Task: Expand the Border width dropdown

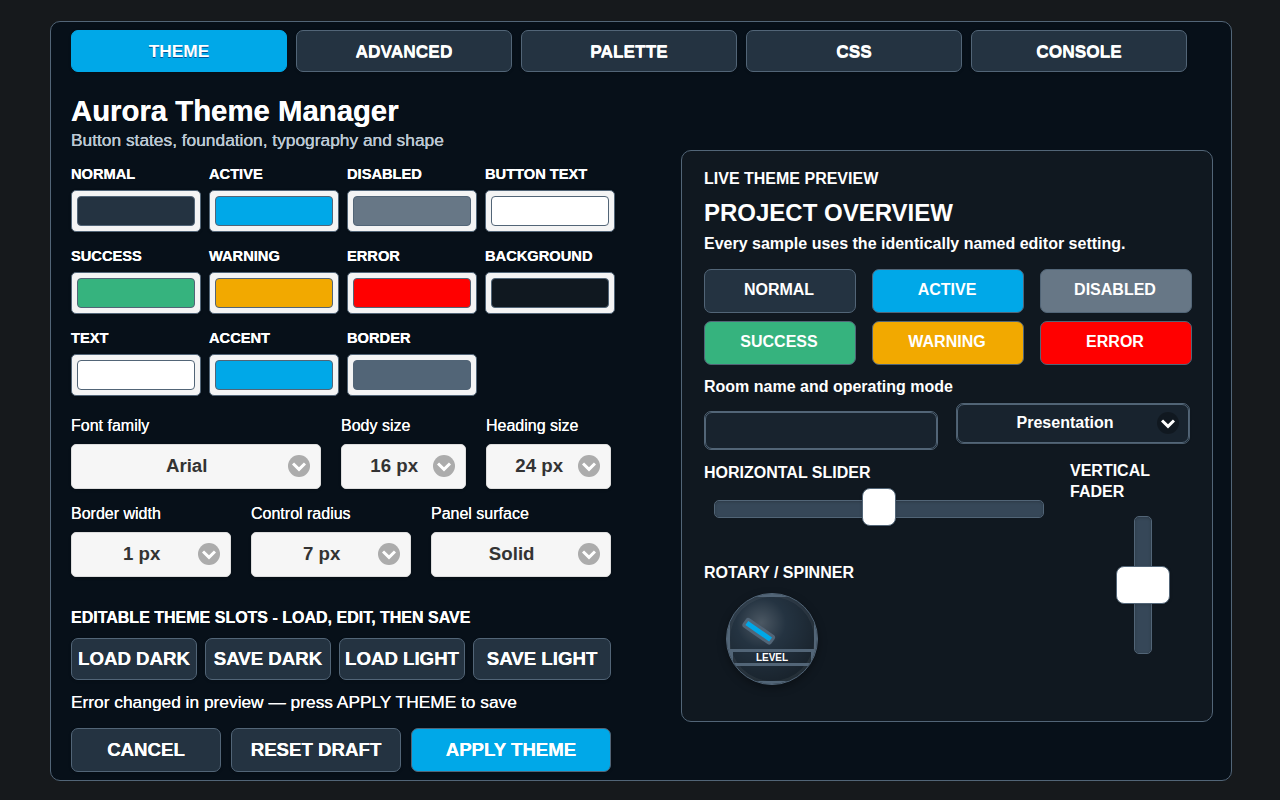Action: [151, 554]
